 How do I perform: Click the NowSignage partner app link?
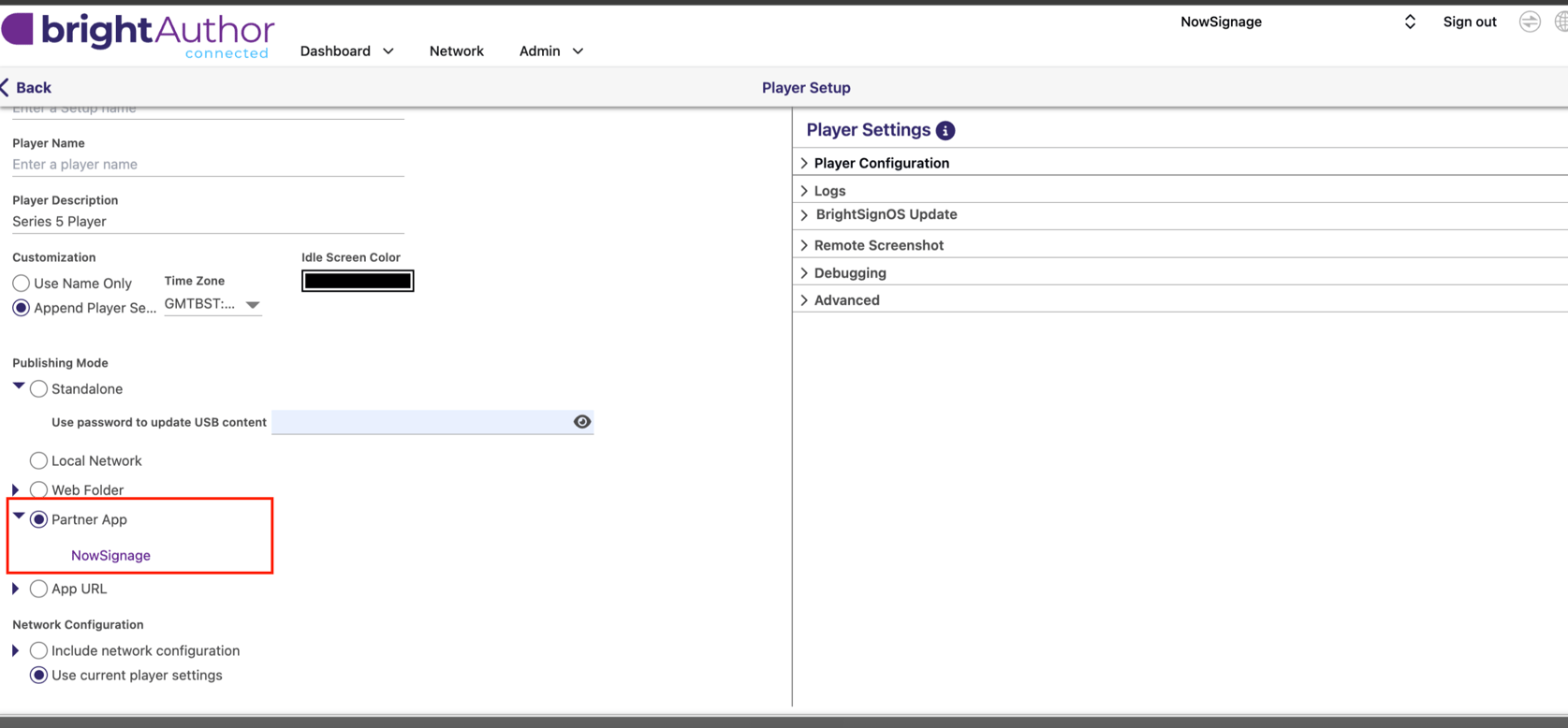click(x=110, y=556)
